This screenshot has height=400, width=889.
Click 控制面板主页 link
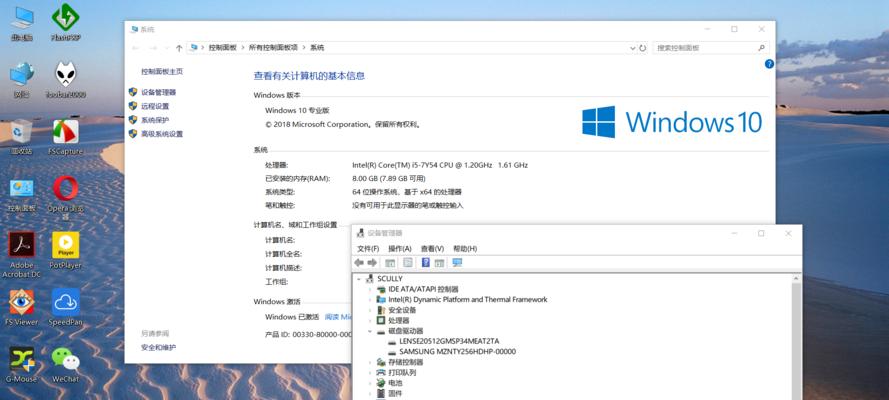162,72
